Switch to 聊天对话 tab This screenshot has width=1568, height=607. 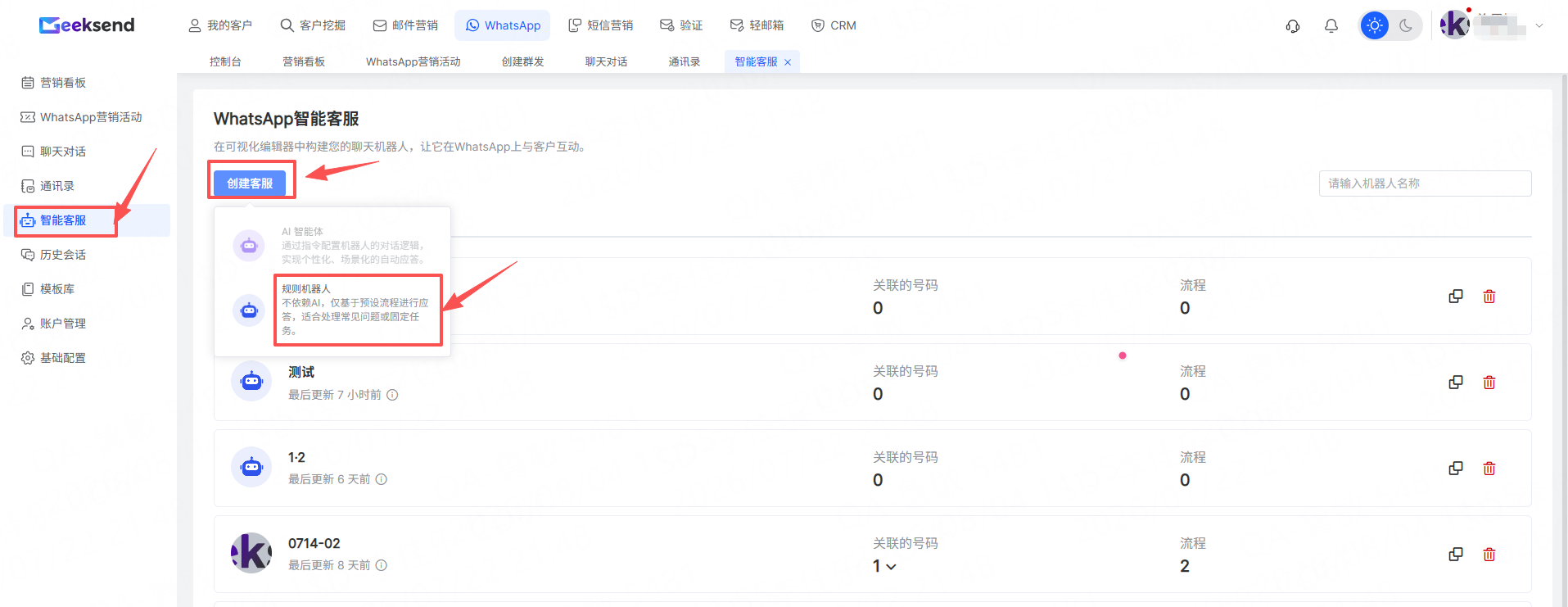click(607, 61)
